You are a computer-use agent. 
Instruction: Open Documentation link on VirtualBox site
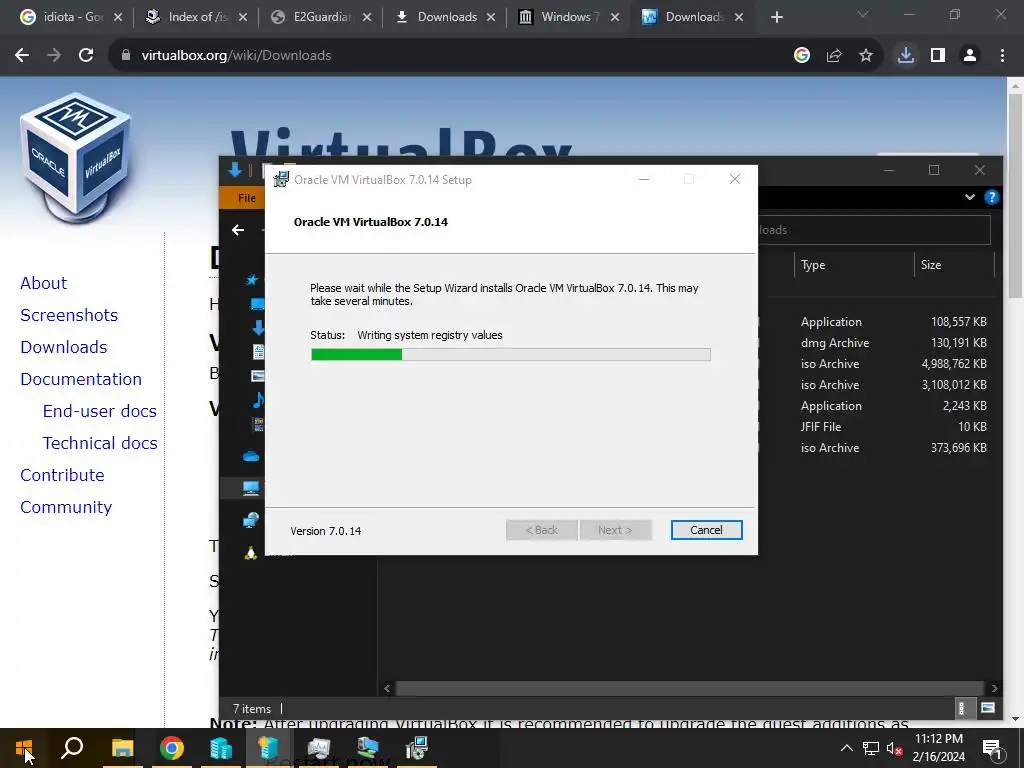[x=81, y=379]
